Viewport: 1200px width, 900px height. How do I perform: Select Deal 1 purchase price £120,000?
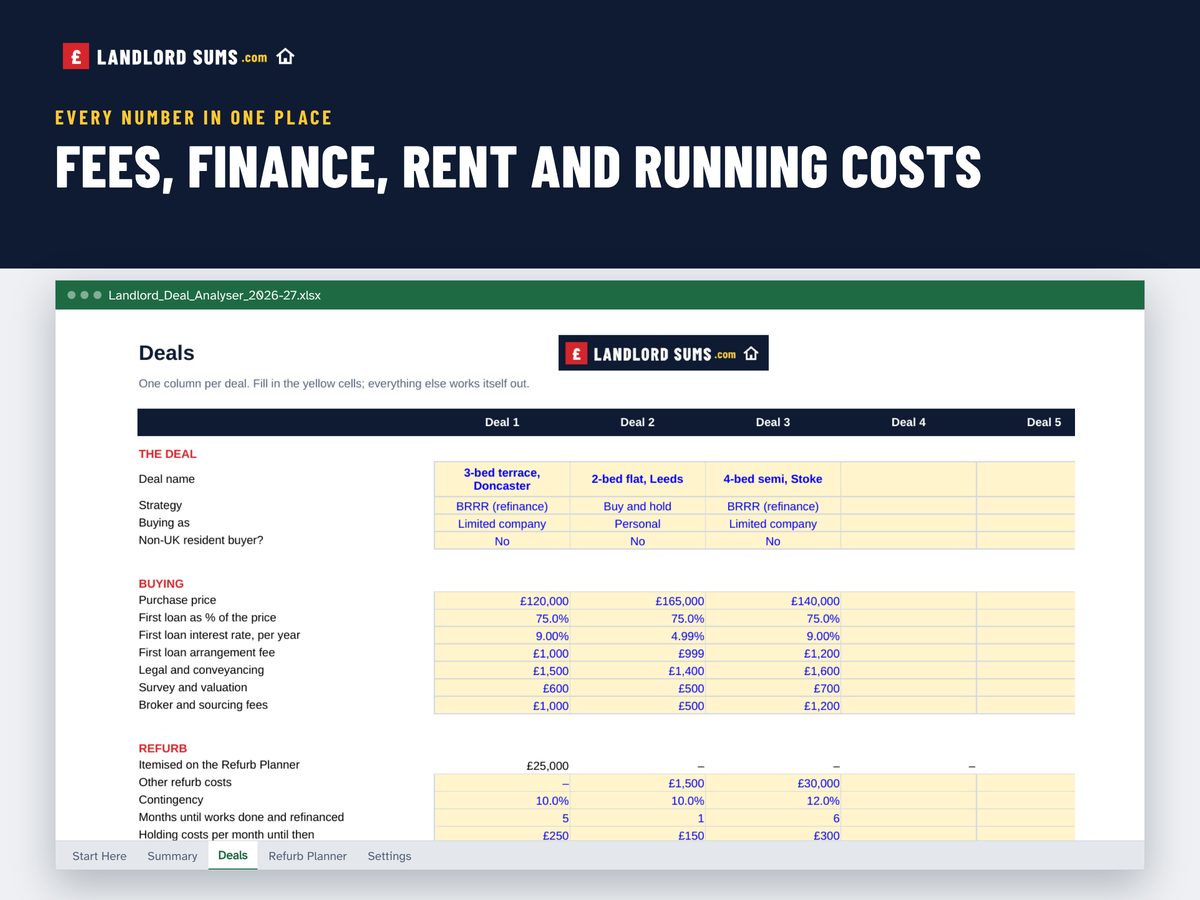click(502, 601)
